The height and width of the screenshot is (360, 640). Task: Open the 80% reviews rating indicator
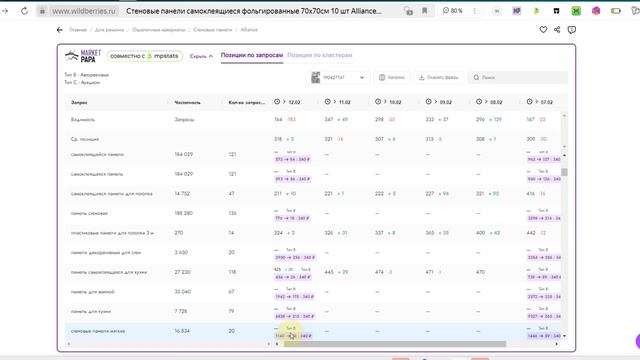point(452,11)
